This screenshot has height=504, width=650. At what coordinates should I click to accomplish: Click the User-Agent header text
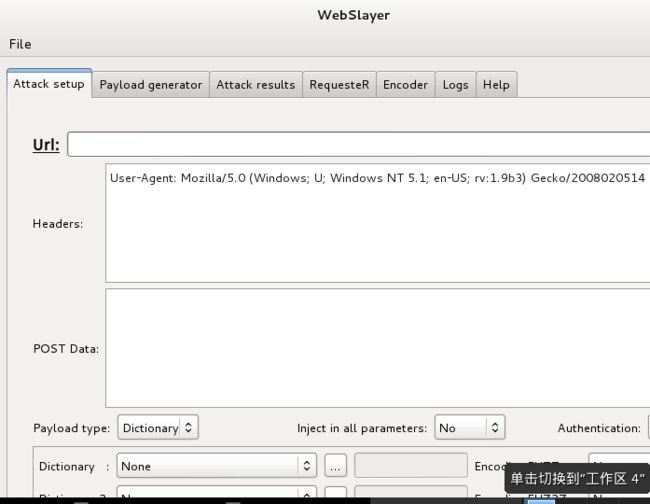point(377,178)
